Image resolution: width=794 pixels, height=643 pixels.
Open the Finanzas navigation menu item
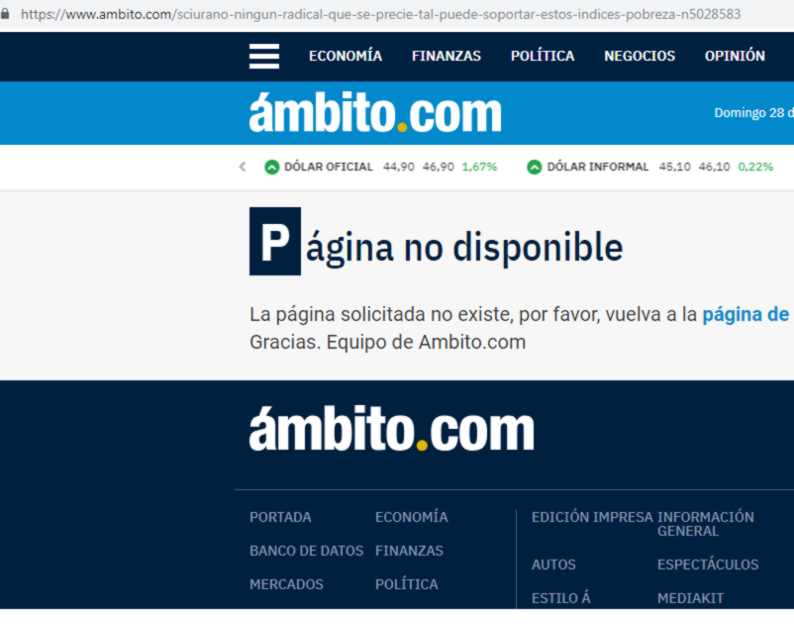coord(446,56)
